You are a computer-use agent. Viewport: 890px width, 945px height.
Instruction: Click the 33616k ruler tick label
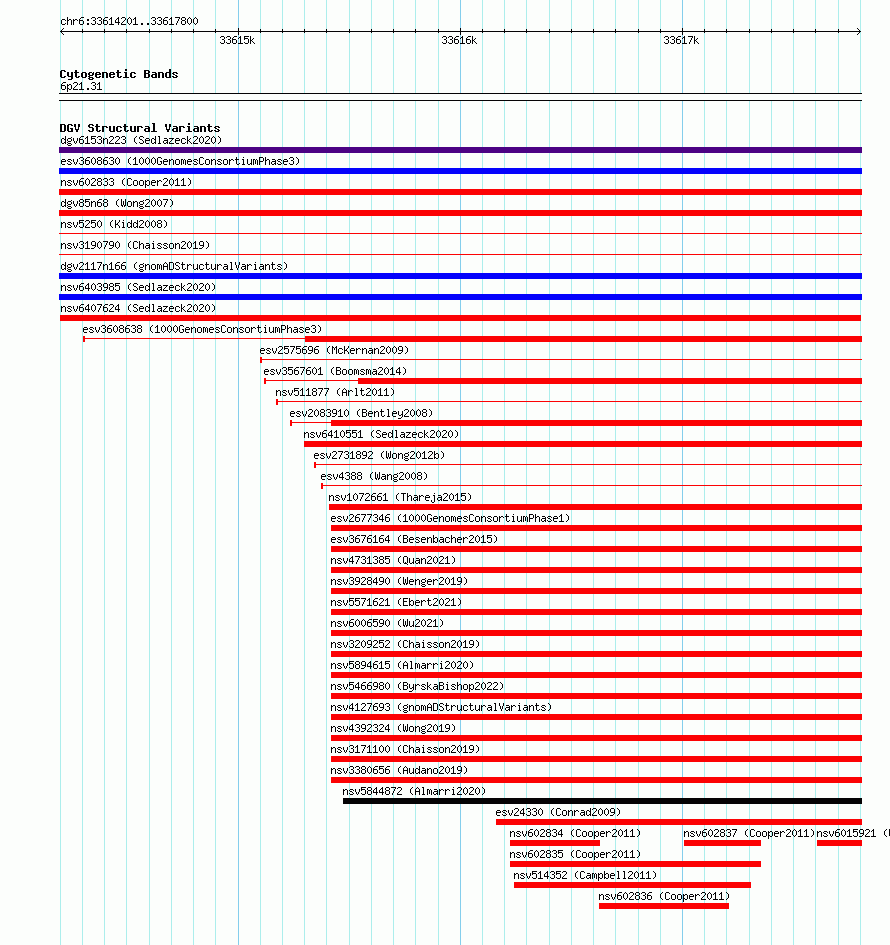[459, 40]
